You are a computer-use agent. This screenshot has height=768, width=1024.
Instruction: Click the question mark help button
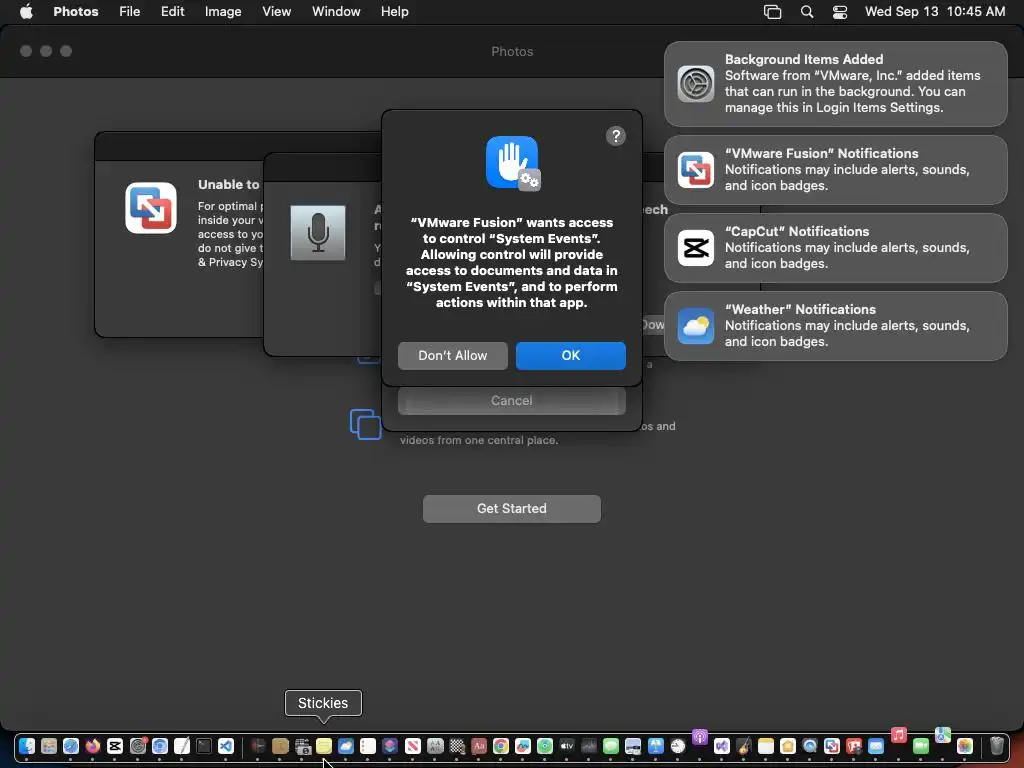click(615, 136)
